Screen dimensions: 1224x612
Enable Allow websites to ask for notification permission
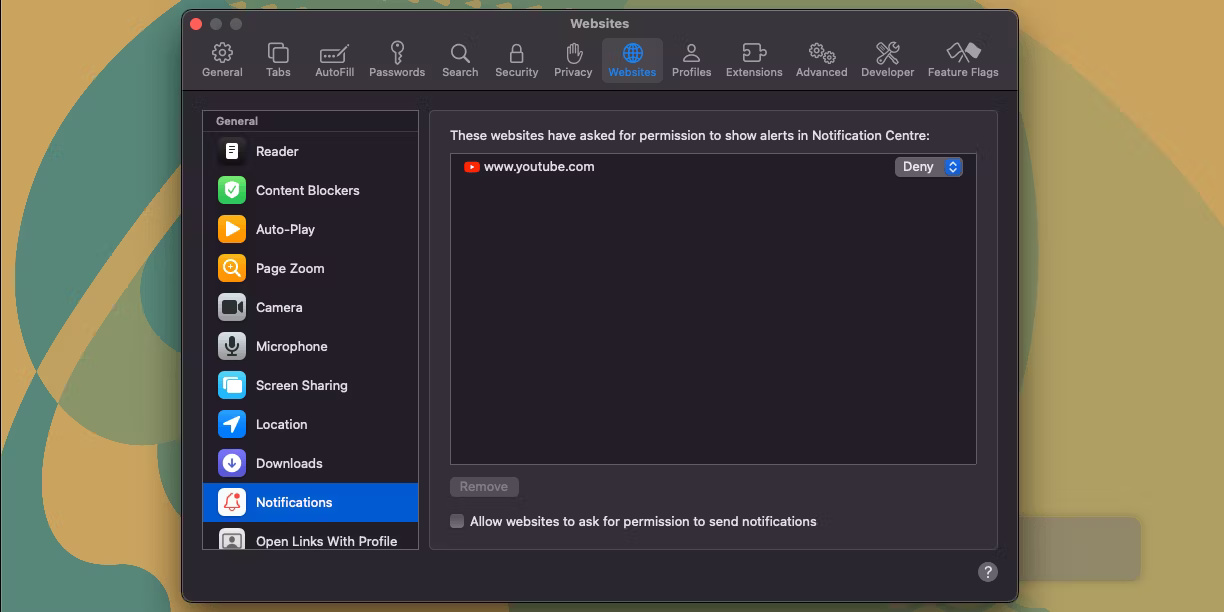point(457,521)
